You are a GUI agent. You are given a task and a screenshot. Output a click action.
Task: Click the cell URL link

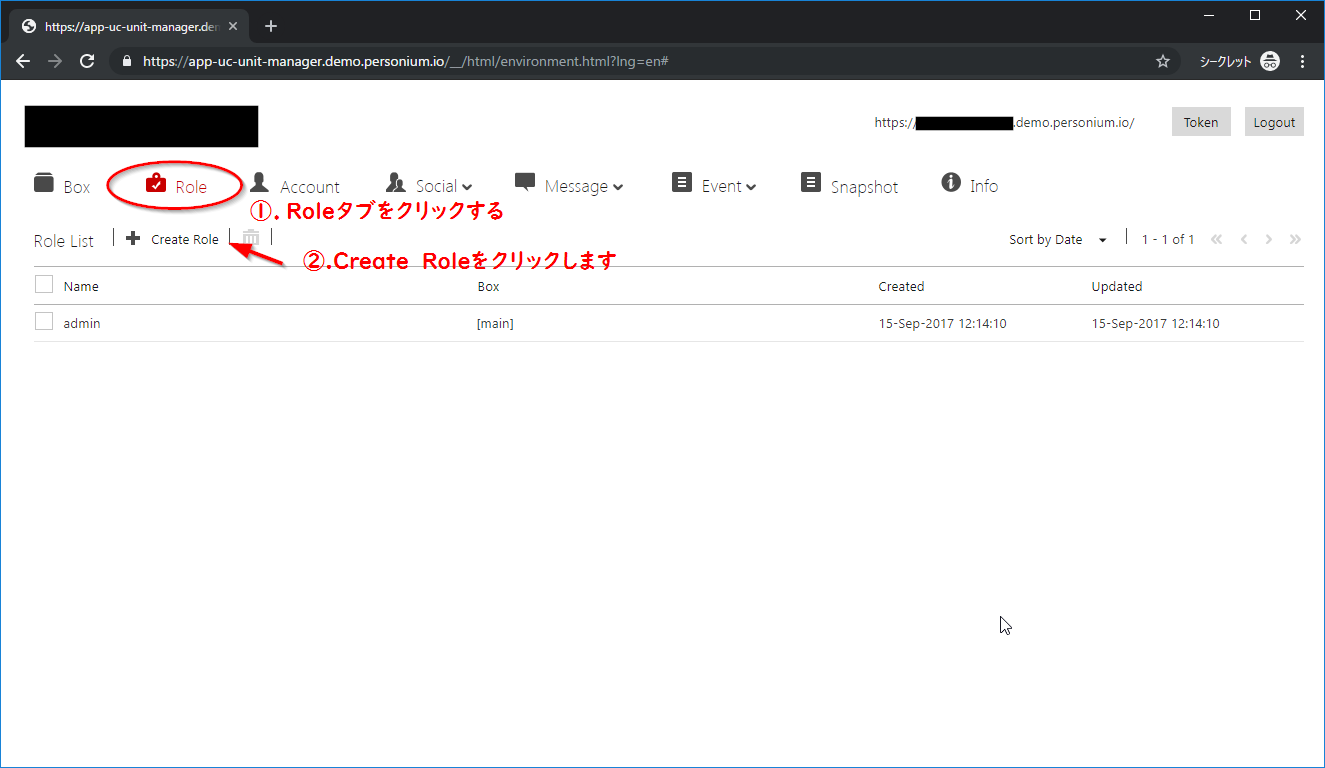point(1004,123)
